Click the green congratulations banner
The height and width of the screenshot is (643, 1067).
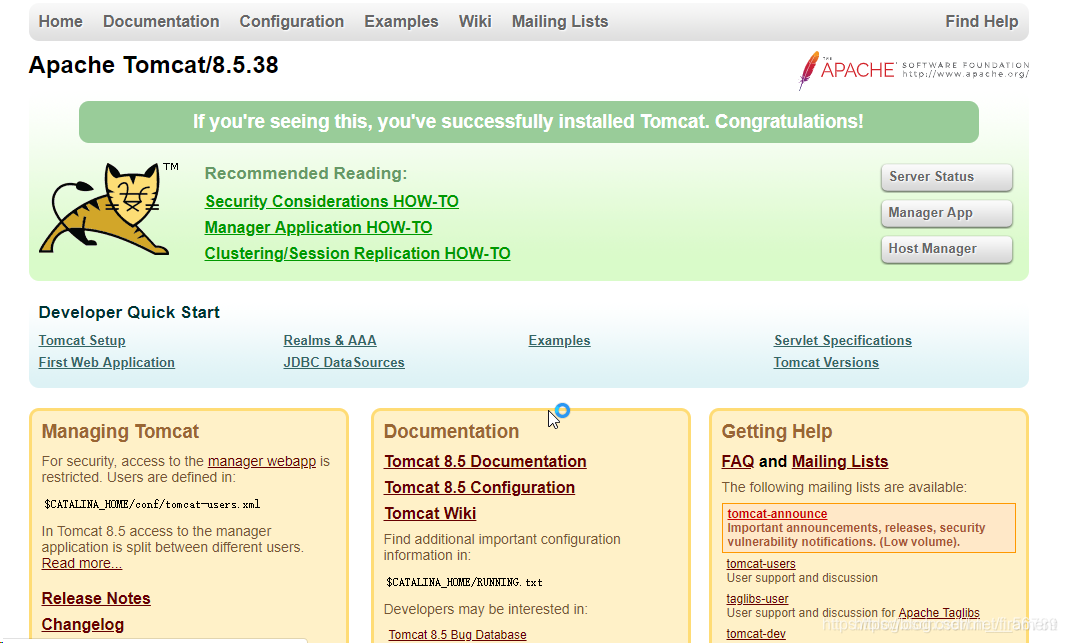529,122
